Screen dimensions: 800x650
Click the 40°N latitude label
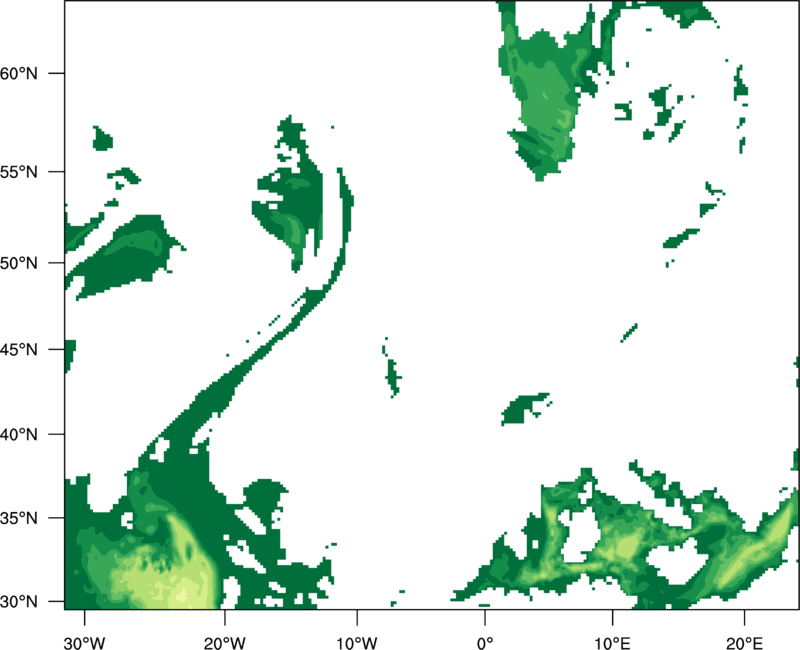click(19, 435)
